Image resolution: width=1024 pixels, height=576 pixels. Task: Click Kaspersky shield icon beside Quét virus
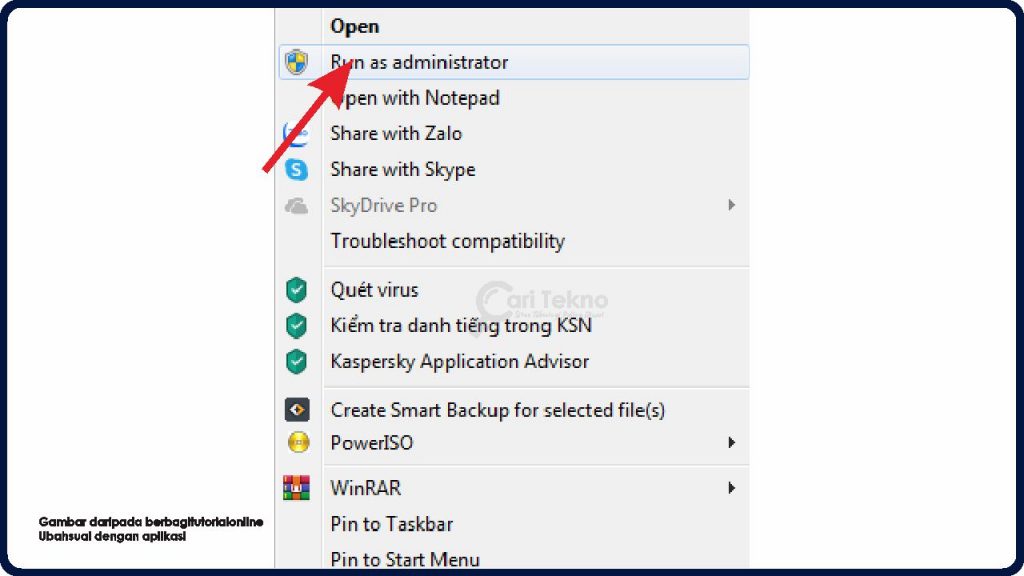click(x=296, y=291)
